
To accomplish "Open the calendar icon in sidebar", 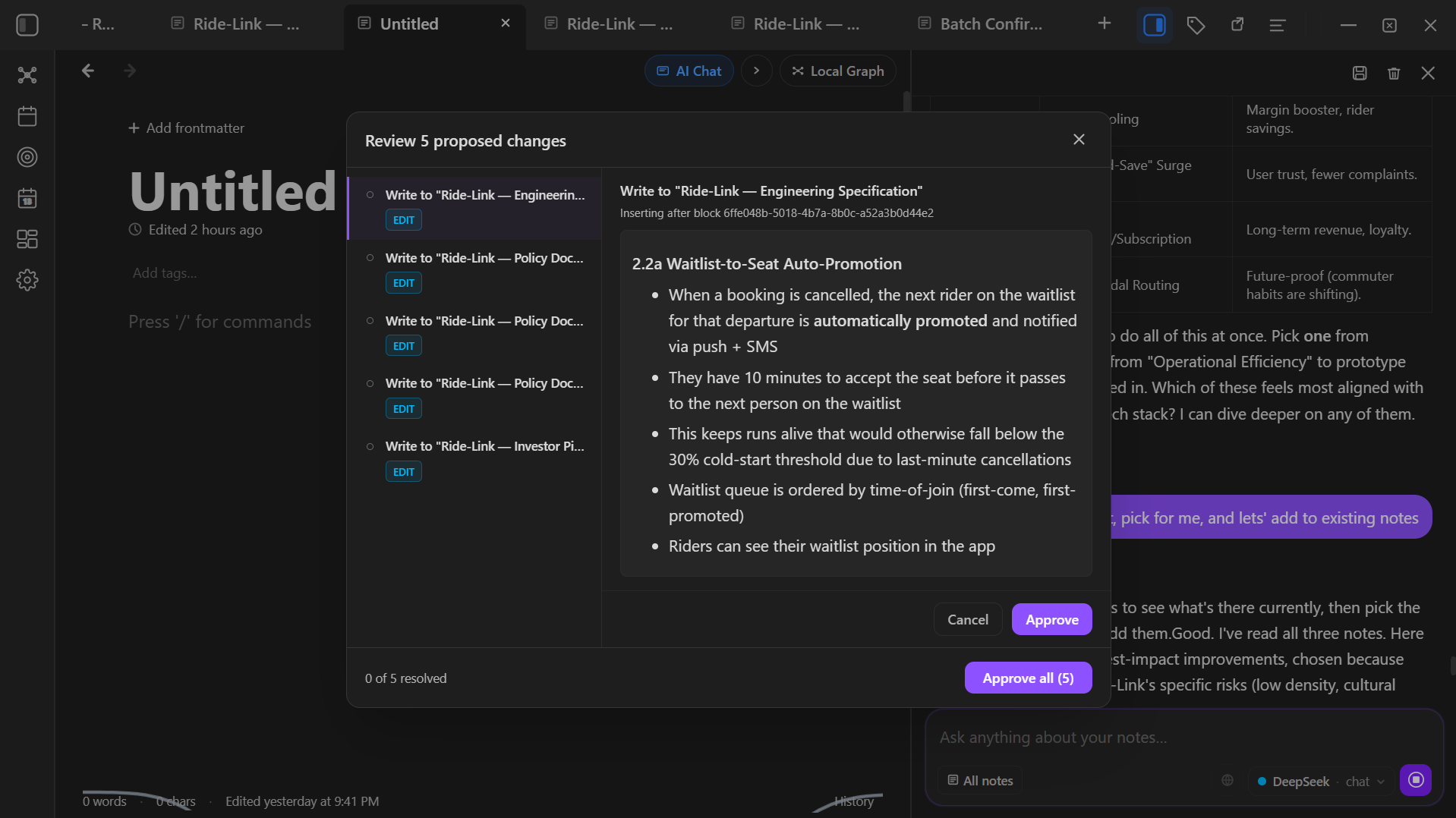I will [x=27, y=116].
